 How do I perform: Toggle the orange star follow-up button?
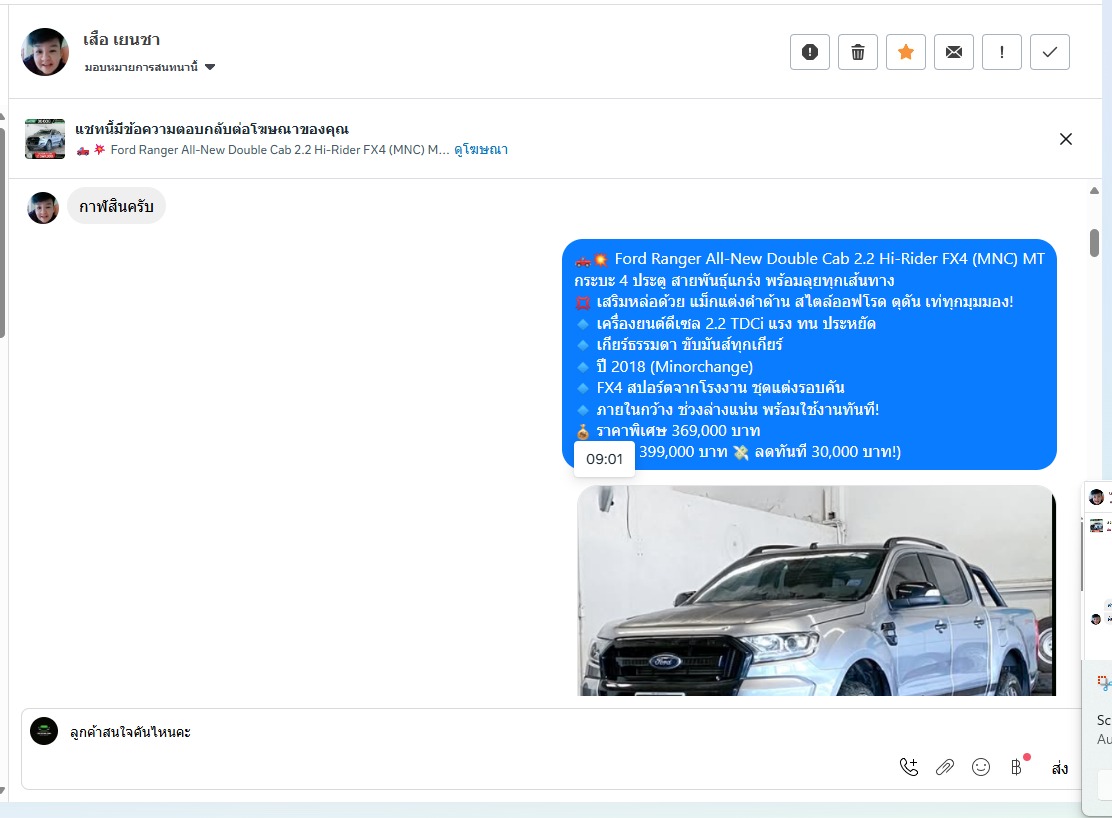point(906,52)
